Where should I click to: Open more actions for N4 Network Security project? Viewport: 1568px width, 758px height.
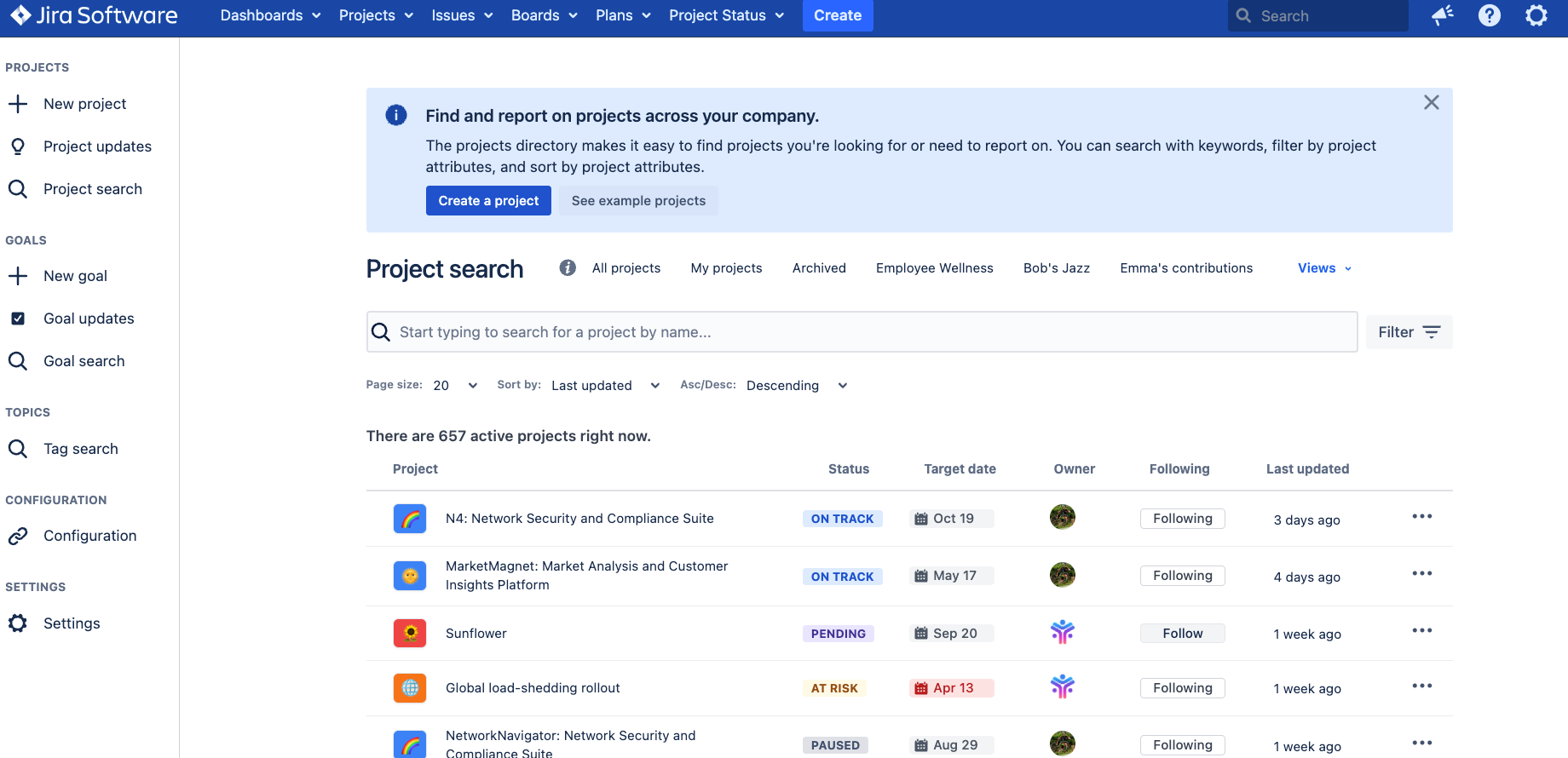click(1421, 517)
